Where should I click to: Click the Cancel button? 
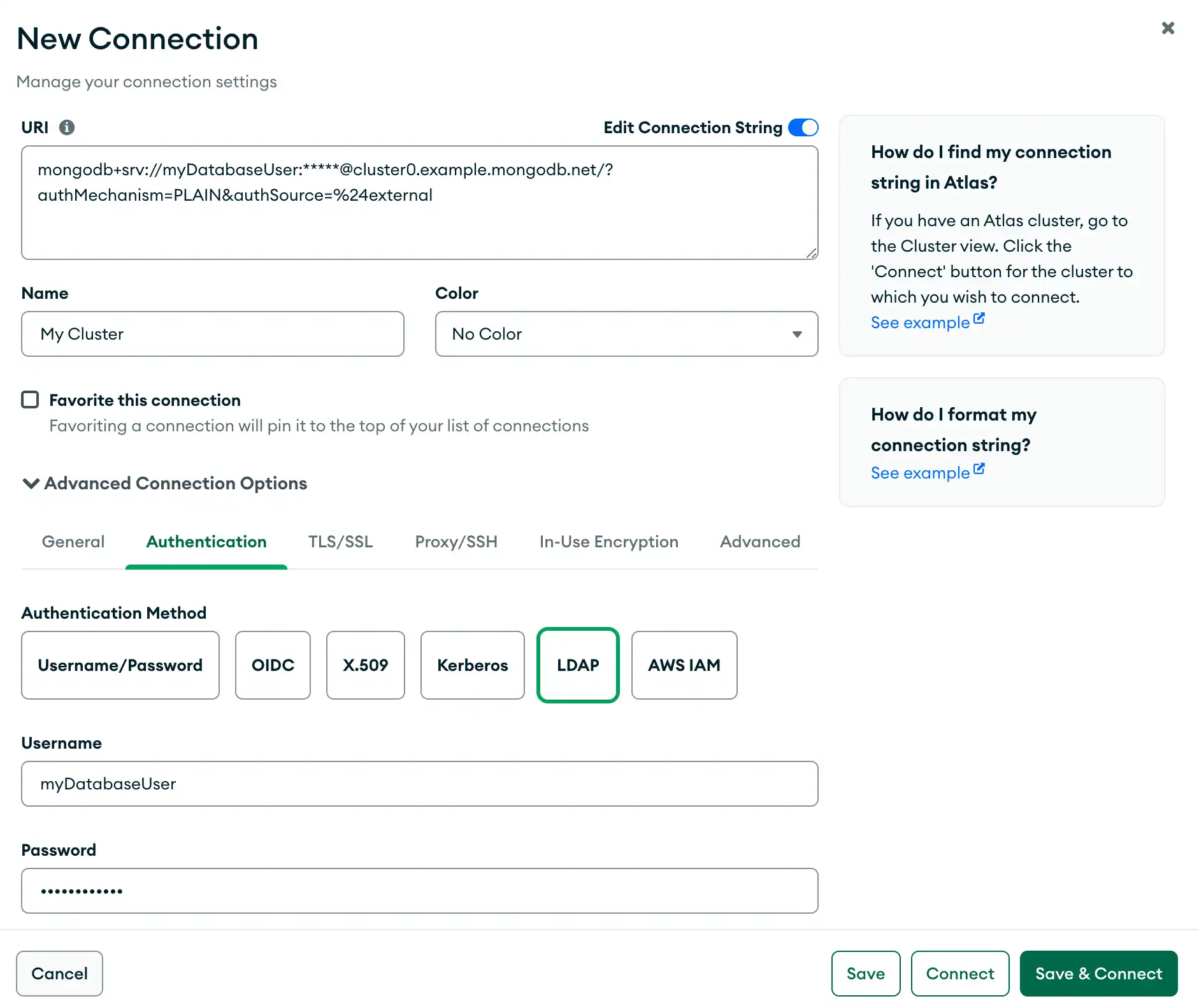point(59,973)
